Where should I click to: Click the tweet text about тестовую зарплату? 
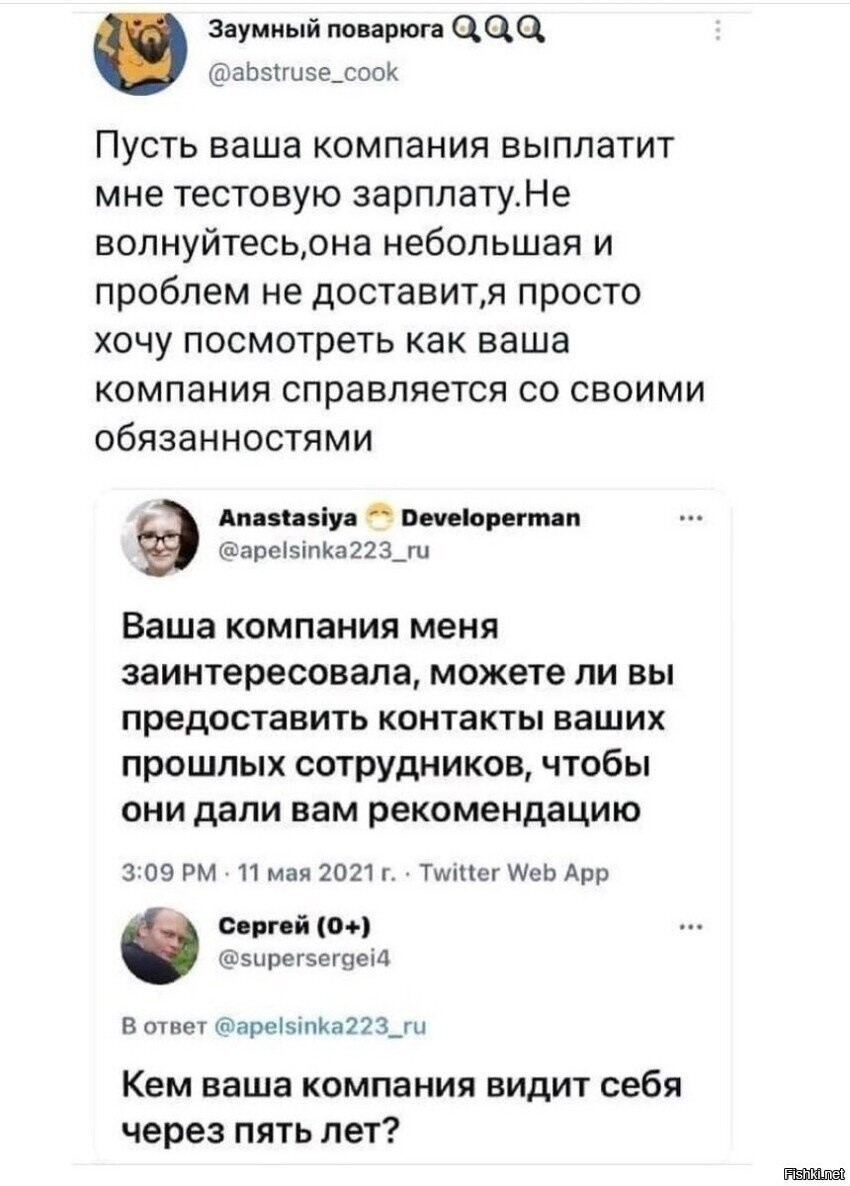[400, 290]
